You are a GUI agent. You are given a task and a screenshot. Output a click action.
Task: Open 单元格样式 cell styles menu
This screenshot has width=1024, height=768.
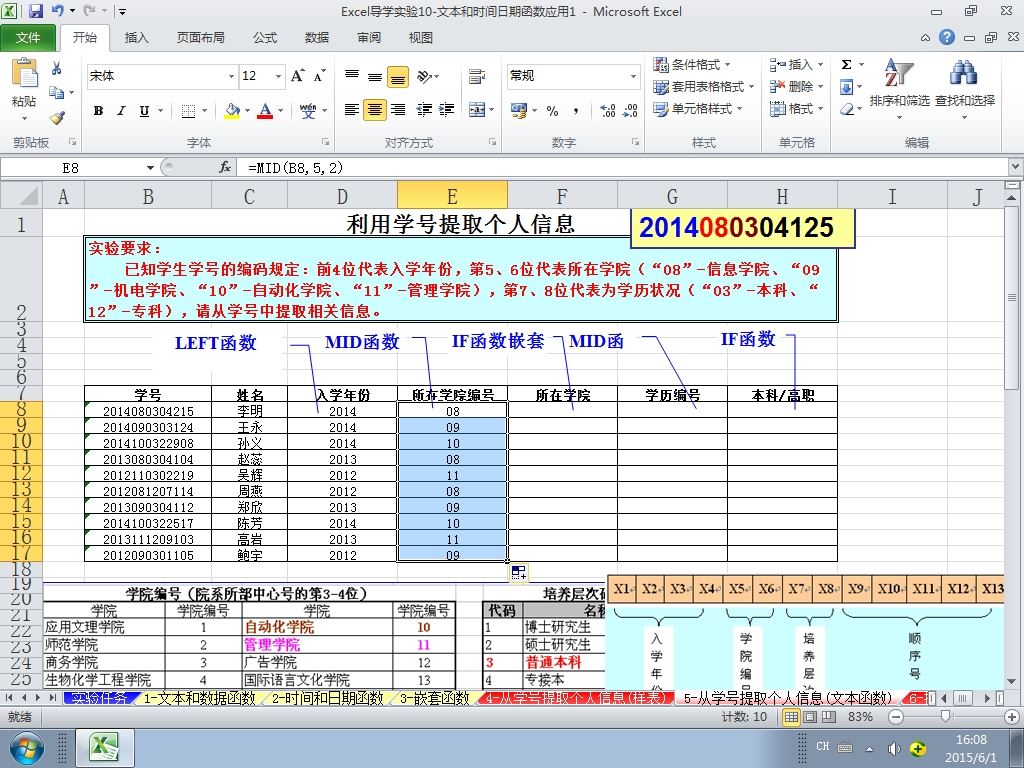[697, 108]
